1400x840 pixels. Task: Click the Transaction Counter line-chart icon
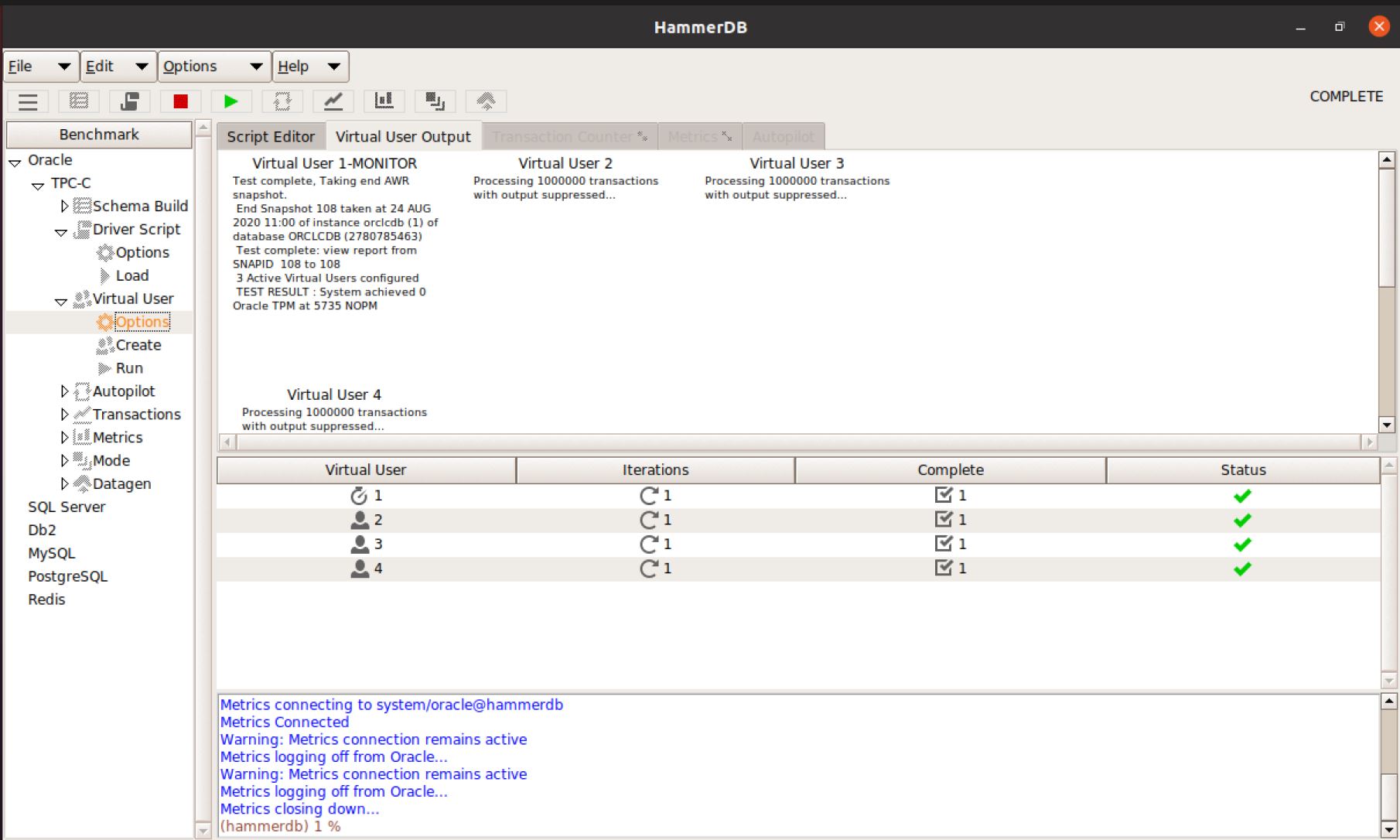[333, 101]
